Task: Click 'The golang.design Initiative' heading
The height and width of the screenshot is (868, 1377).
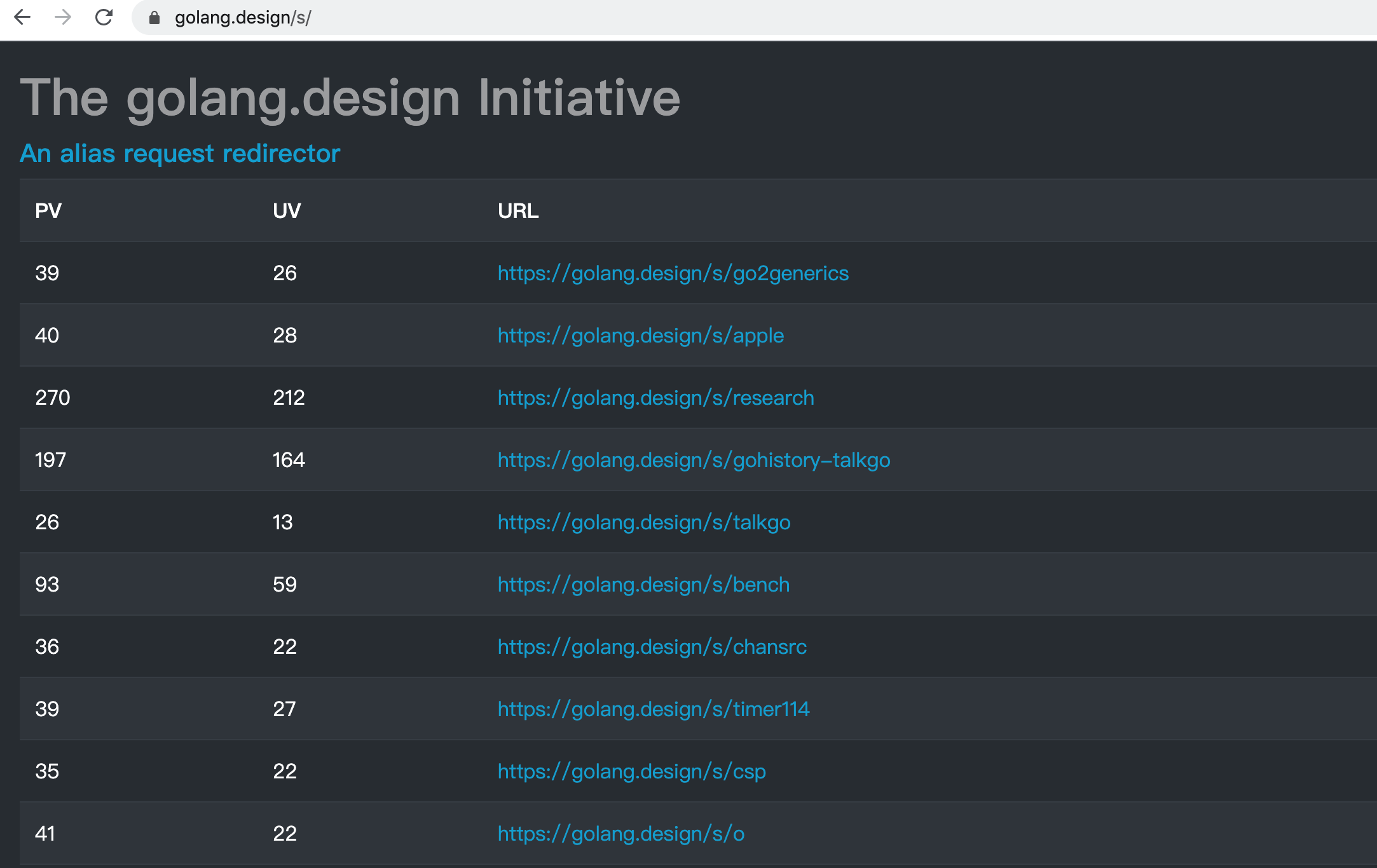Action: point(350,98)
